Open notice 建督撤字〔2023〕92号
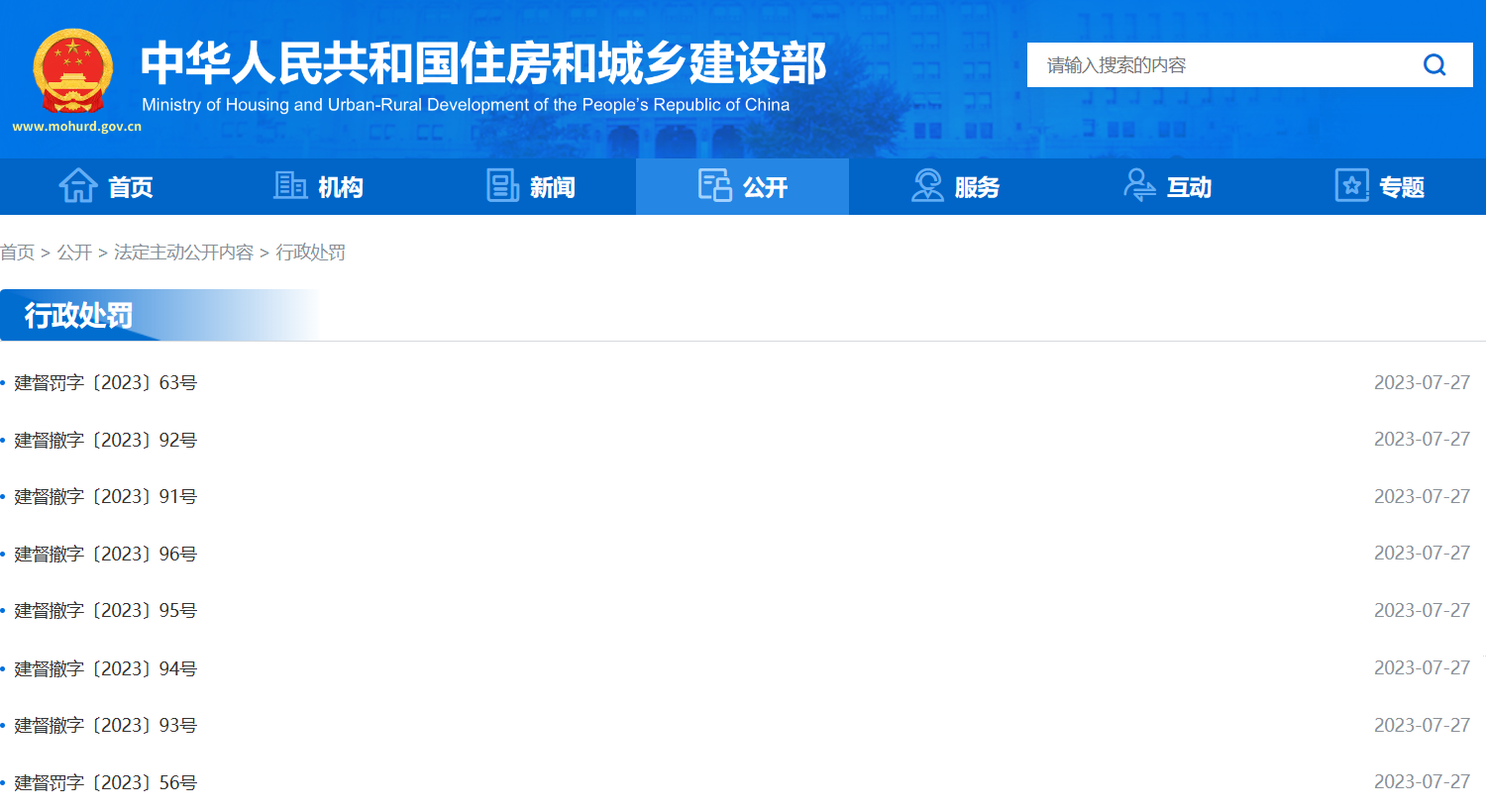 point(105,440)
